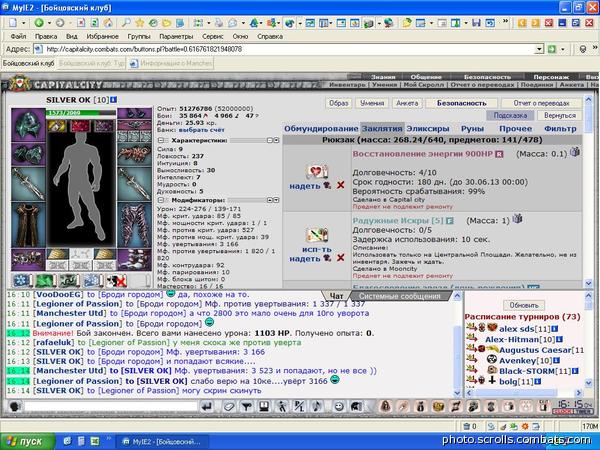600x450 pixels.
Task: Select the left-hand dagger slot
Action: (28, 184)
